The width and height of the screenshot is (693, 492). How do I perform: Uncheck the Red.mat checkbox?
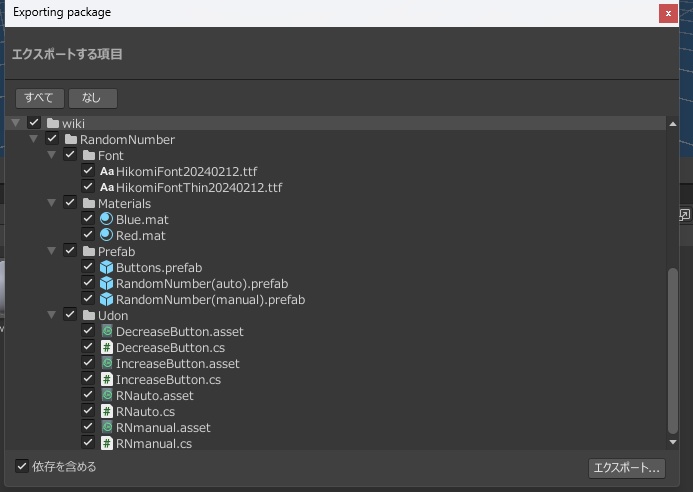88,234
